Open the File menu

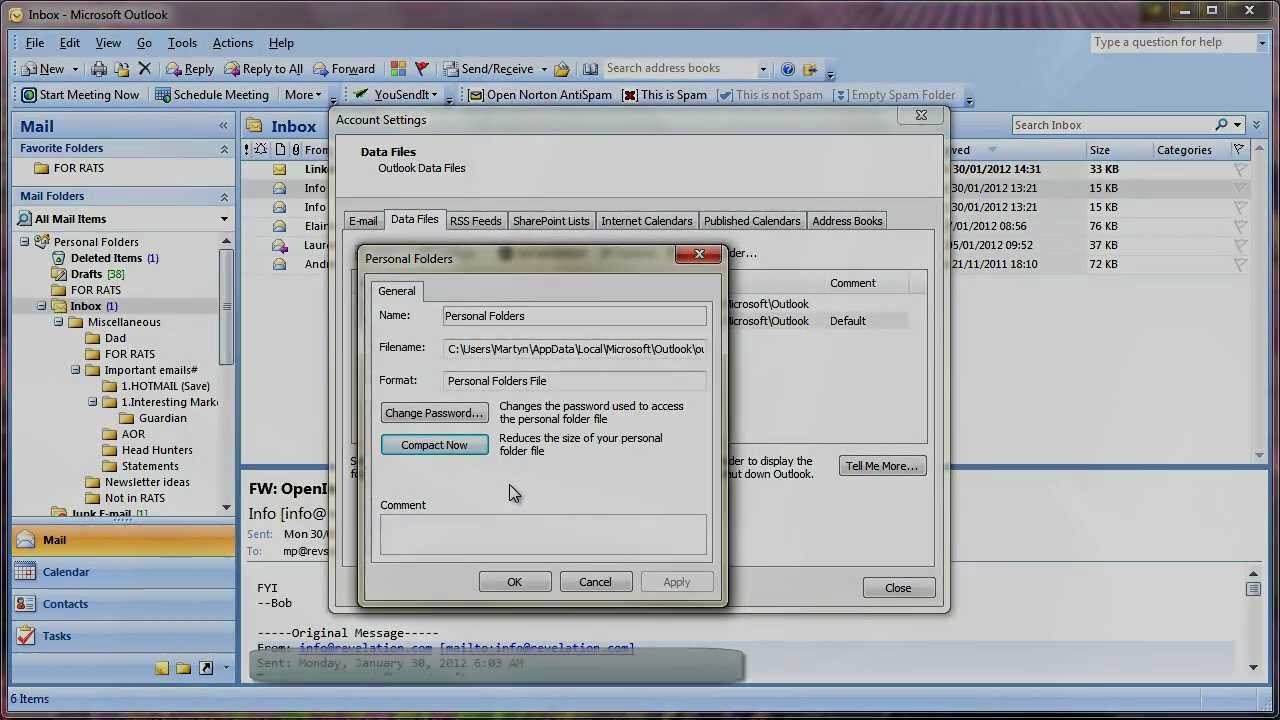pyautogui.click(x=35, y=43)
